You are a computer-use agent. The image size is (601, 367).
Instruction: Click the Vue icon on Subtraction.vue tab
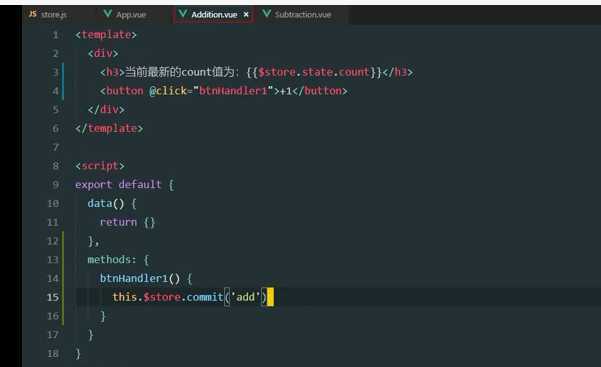tap(266, 14)
